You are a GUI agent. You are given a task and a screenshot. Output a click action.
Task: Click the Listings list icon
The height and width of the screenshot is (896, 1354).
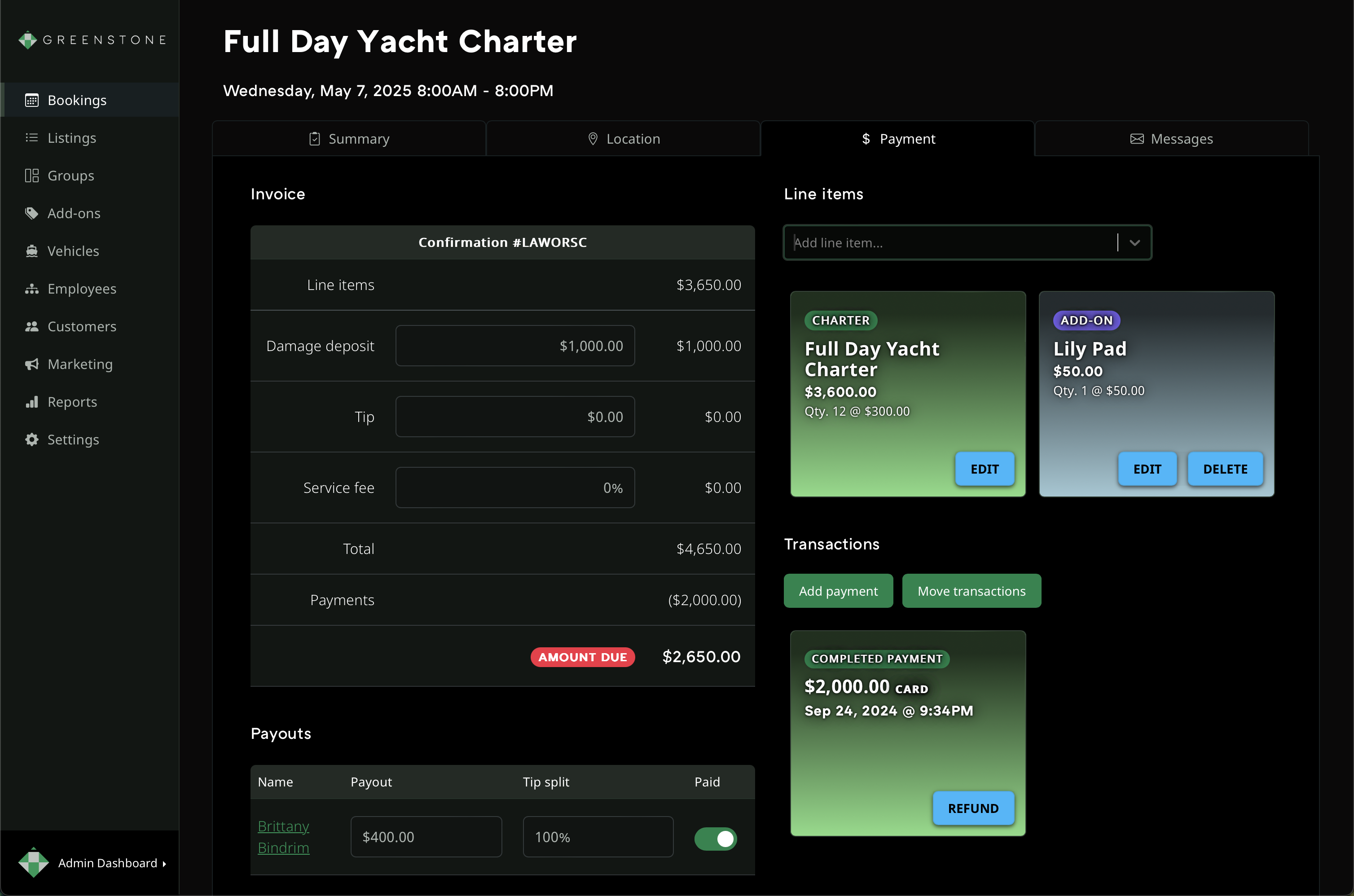32,138
